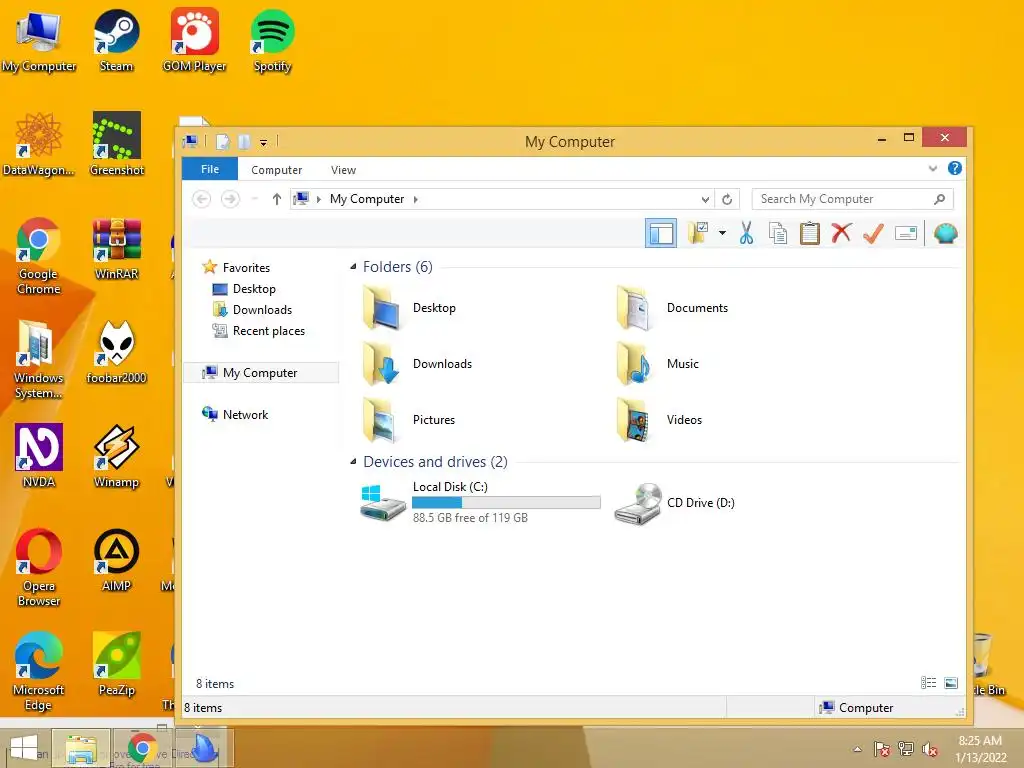The image size is (1024, 768).
Task: Collapse the Devices and drives group
Action: tap(353, 462)
